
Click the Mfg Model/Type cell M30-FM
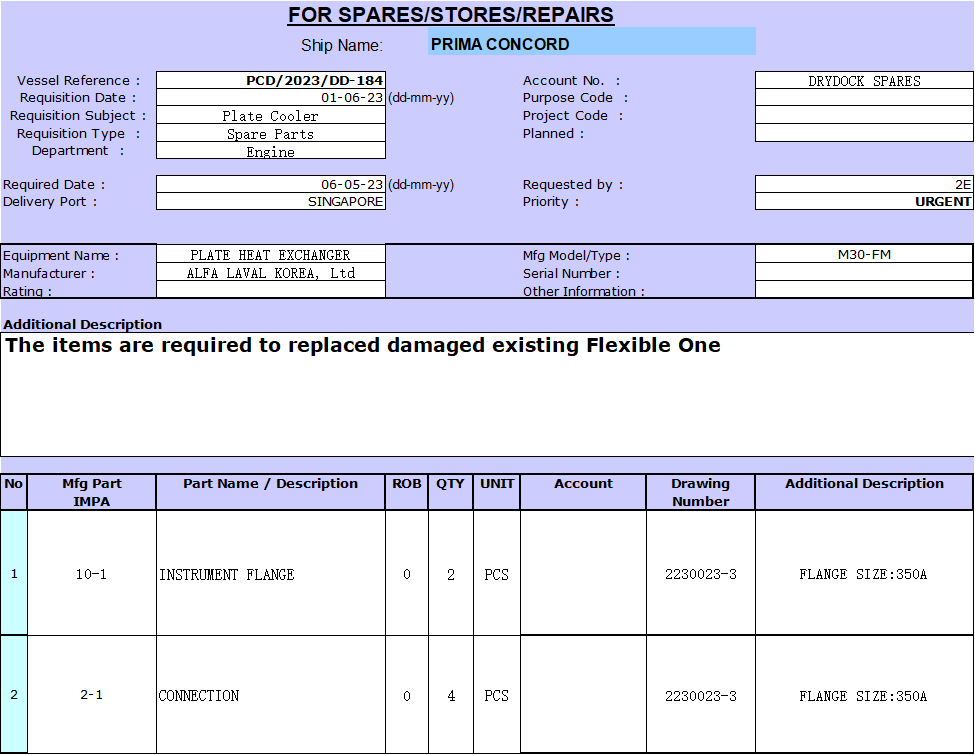click(x=864, y=255)
